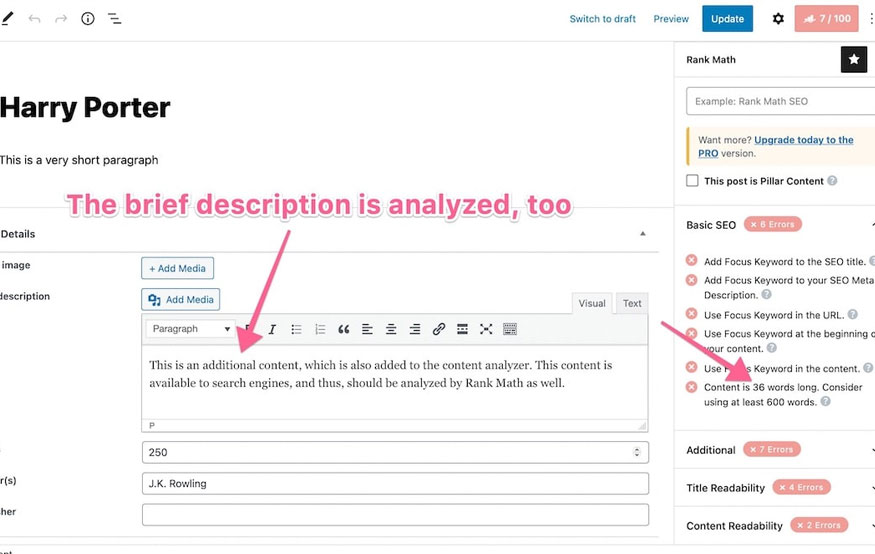
Task: Toggle fullscreen distraction-free mode
Action: point(486,329)
